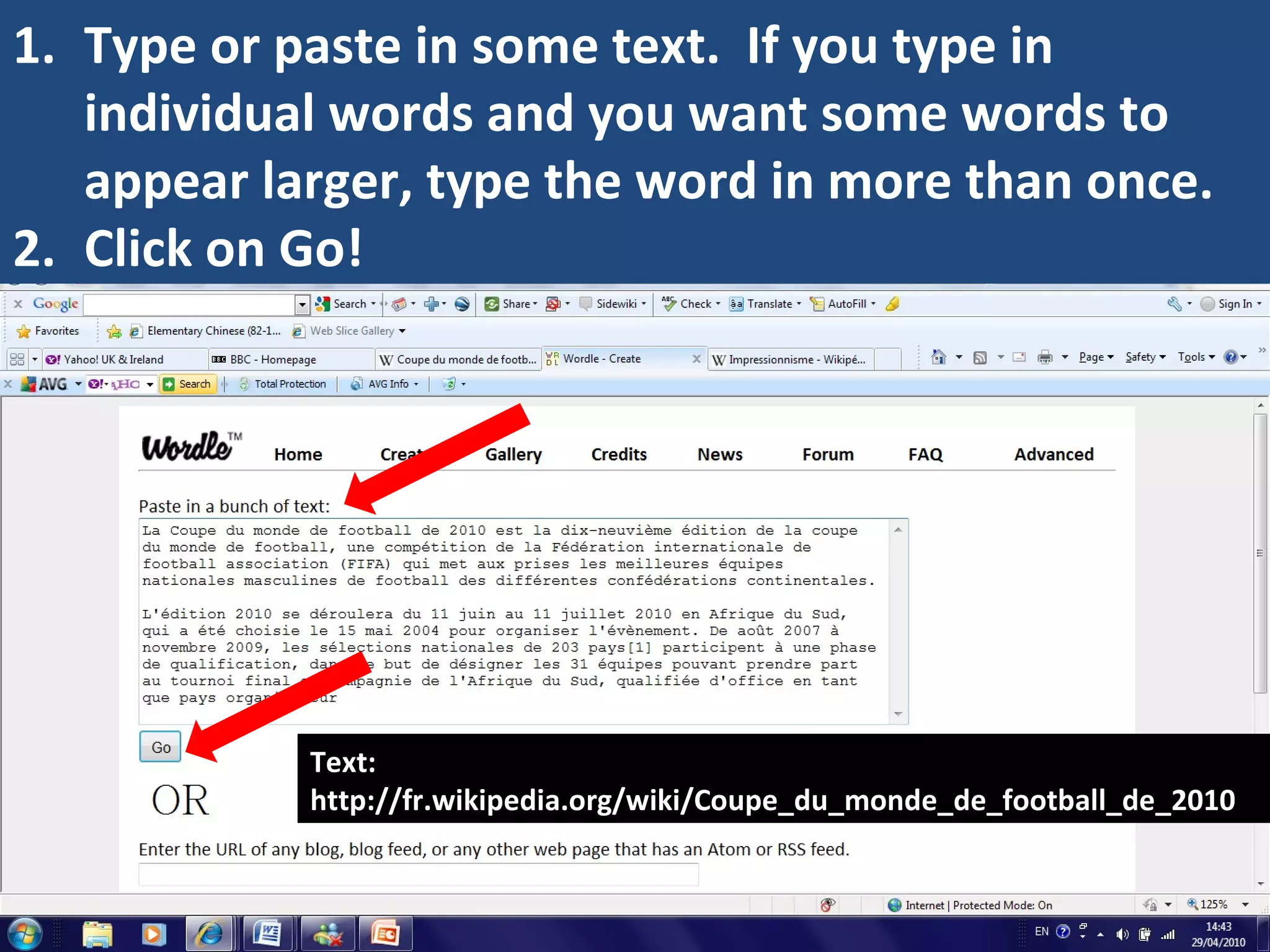Screen dimensions: 1270x952
Task: Open the Page menu dropdown
Action: point(1096,357)
